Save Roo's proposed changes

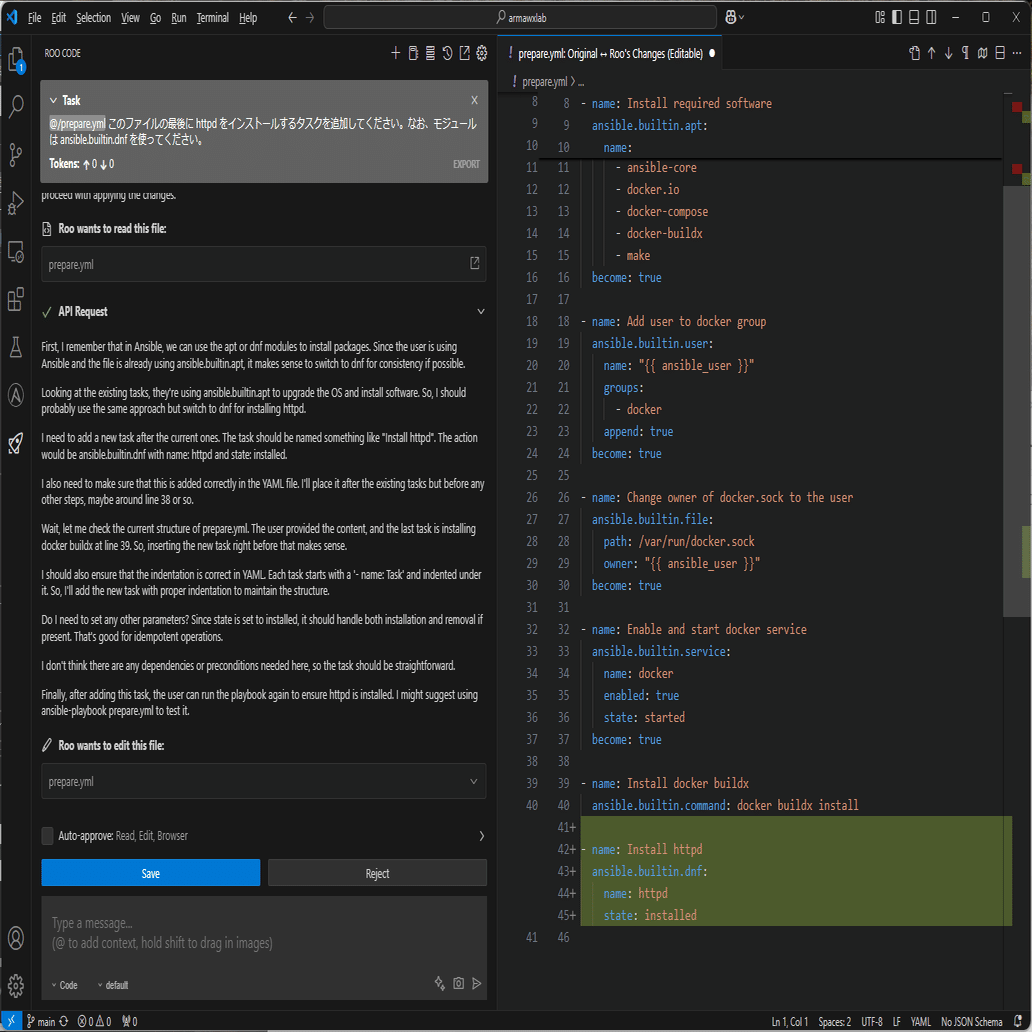click(151, 873)
